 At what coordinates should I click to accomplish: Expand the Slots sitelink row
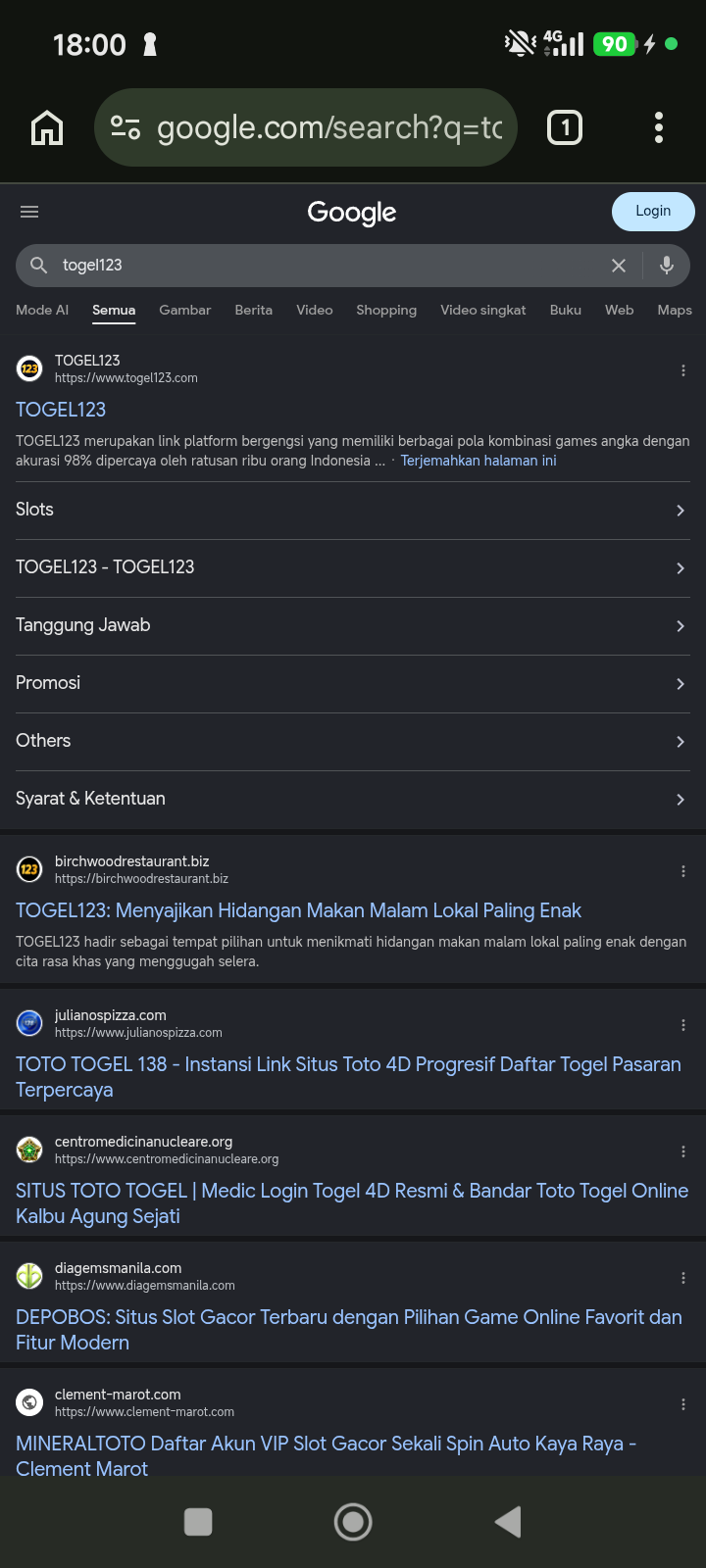353,510
